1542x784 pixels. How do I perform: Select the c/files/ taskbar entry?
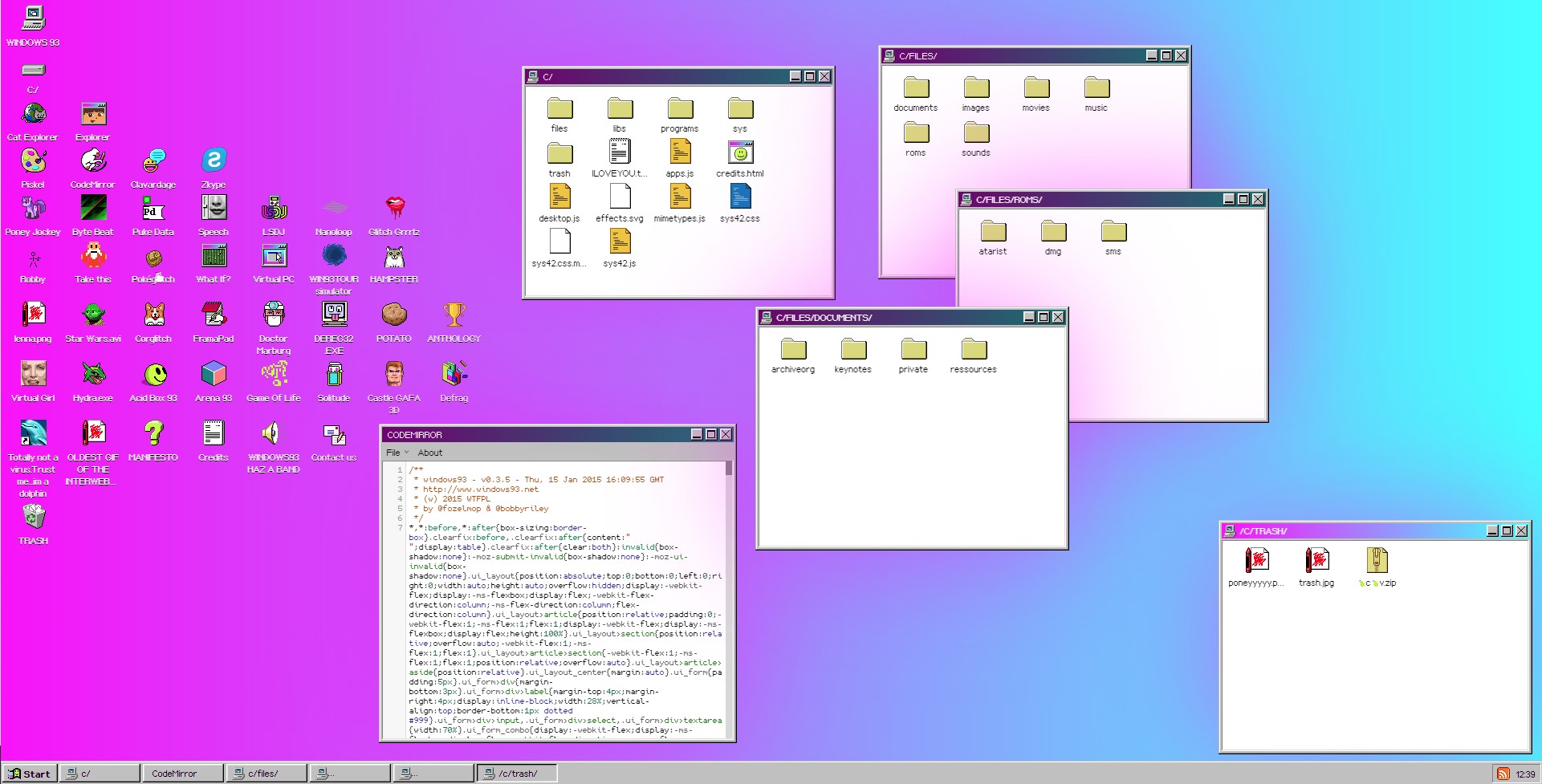pos(266,774)
